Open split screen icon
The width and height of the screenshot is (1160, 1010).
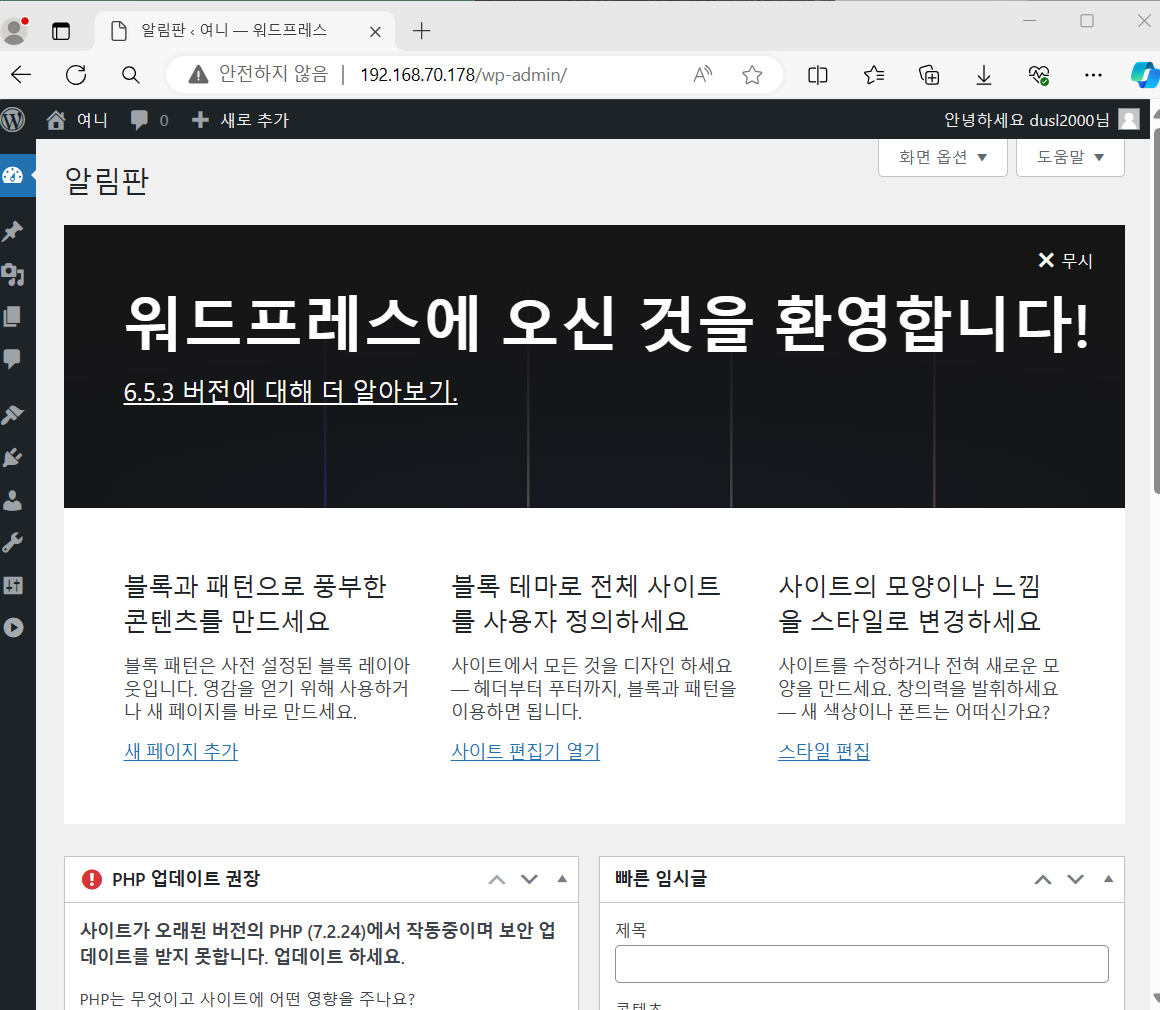point(818,75)
